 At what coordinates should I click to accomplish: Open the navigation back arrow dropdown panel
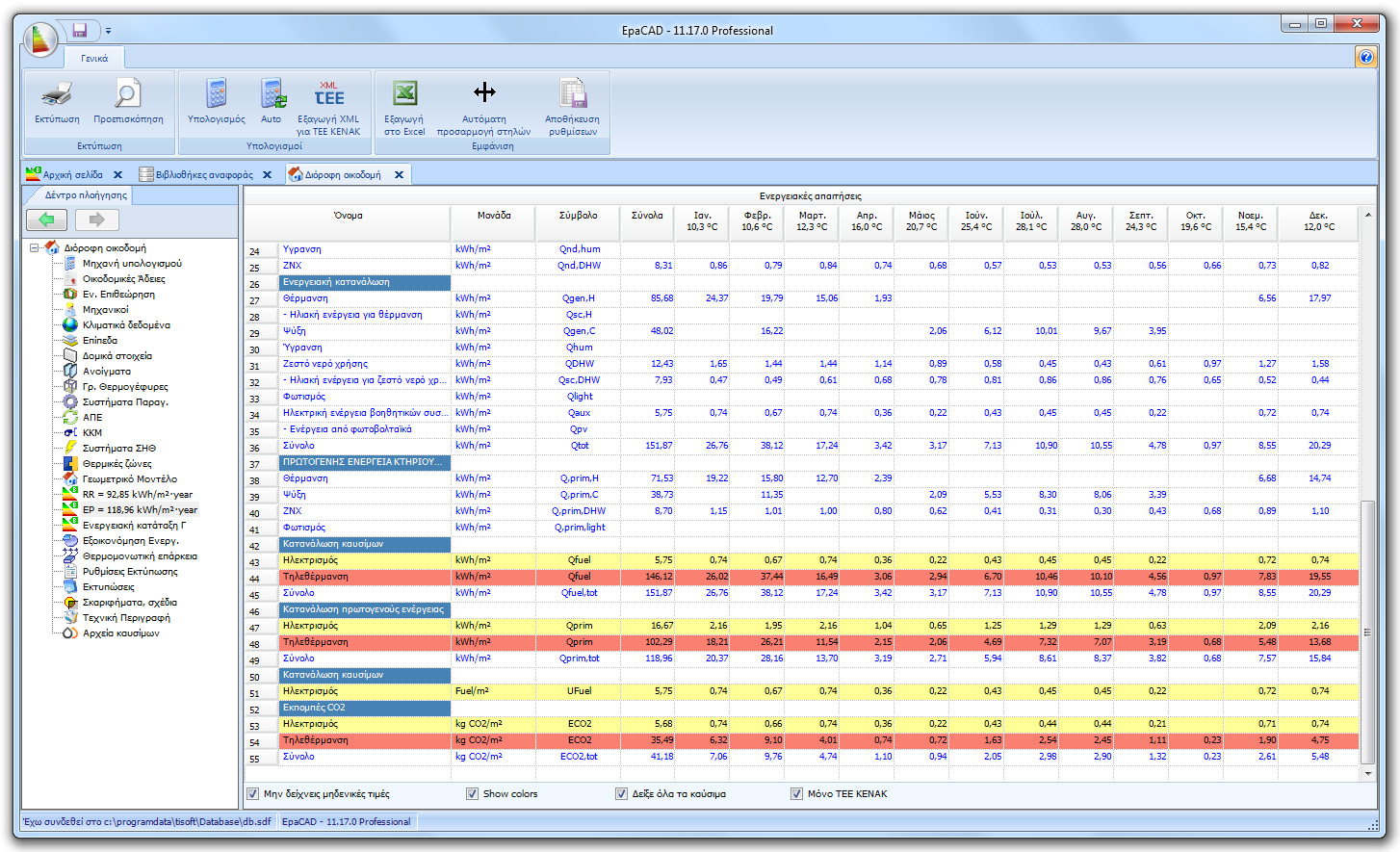tap(46, 219)
